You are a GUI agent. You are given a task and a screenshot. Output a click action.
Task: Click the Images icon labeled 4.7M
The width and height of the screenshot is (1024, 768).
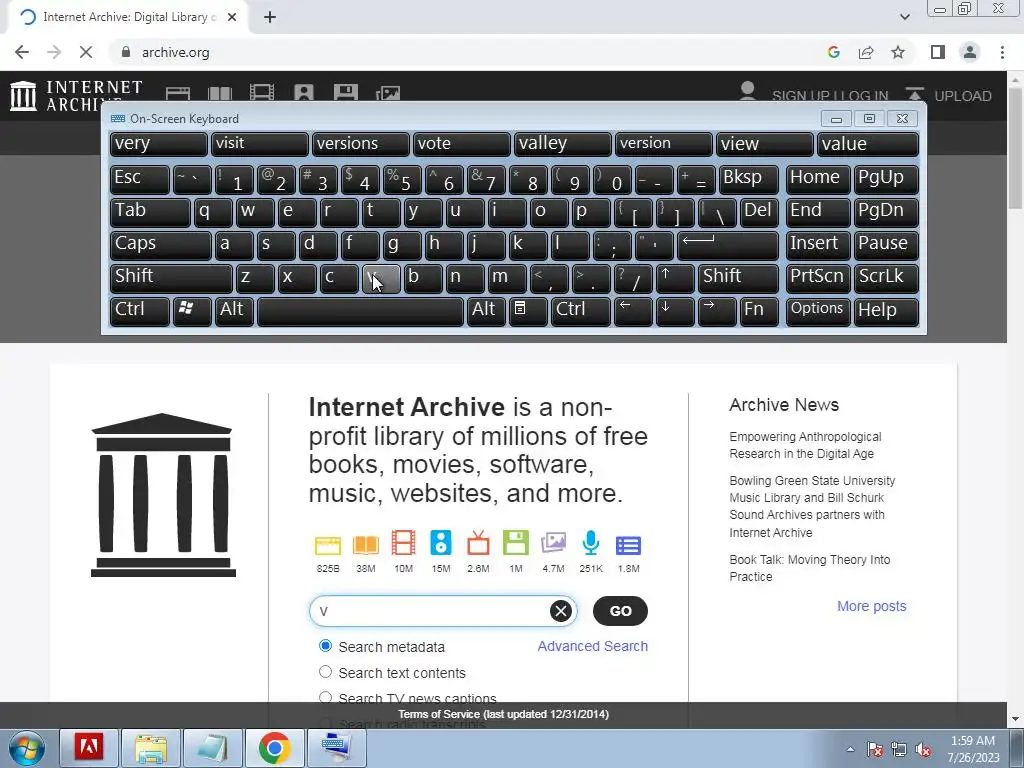tap(553, 543)
